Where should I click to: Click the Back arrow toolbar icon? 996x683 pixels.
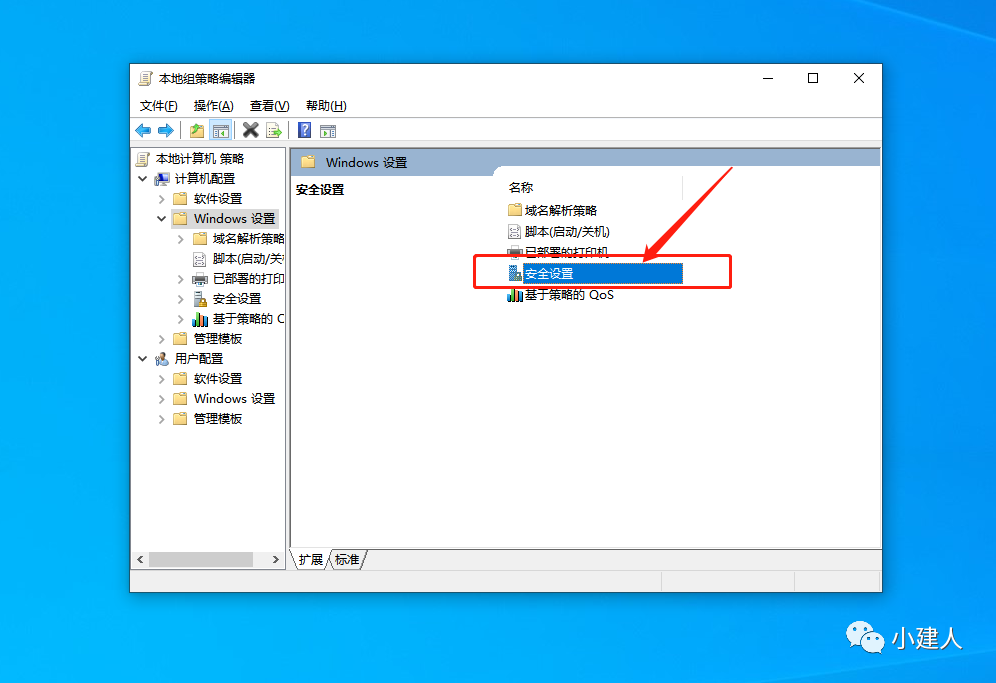[143, 131]
